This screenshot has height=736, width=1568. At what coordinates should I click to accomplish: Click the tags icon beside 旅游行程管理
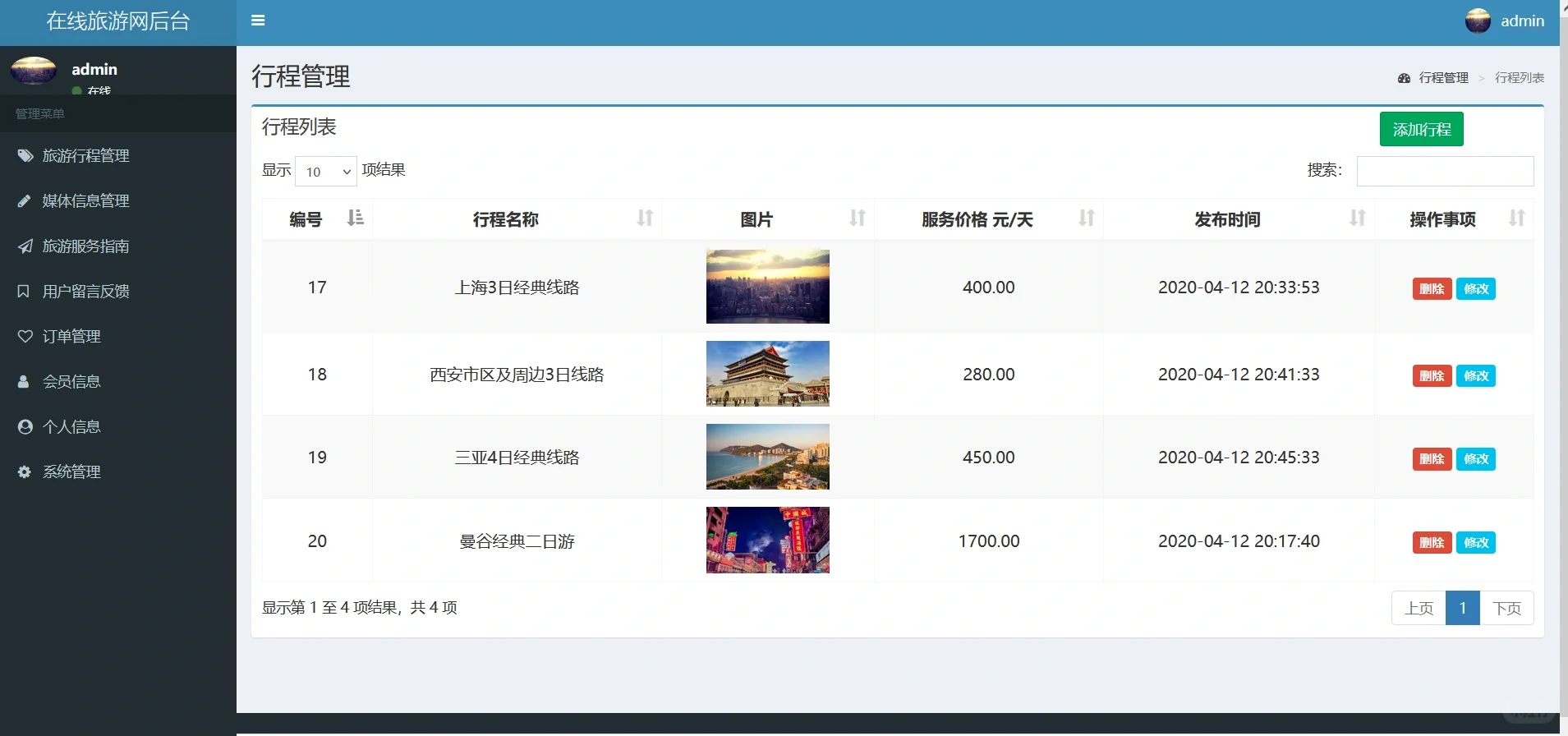25,155
